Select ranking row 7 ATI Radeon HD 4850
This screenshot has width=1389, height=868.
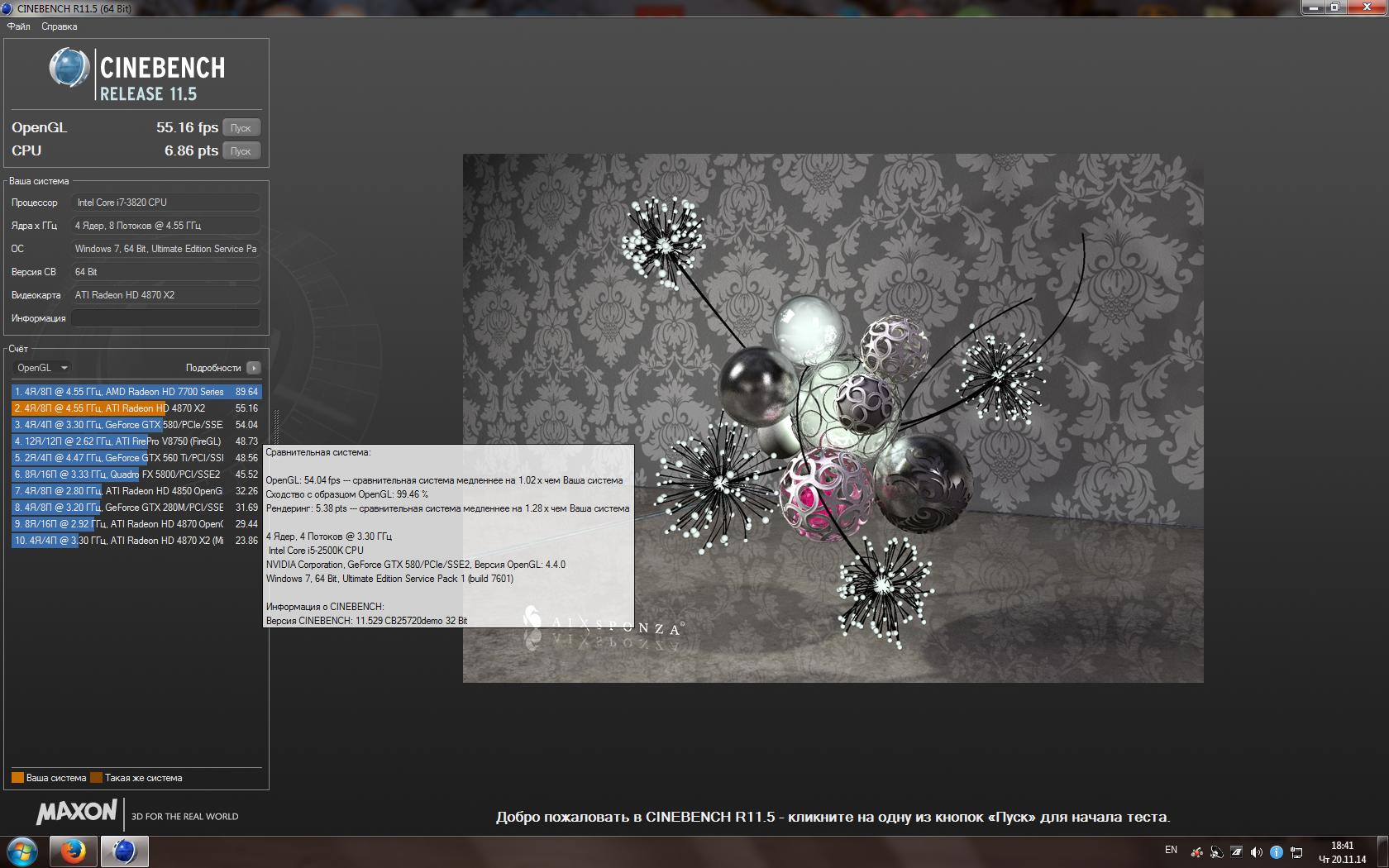click(x=136, y=491)
